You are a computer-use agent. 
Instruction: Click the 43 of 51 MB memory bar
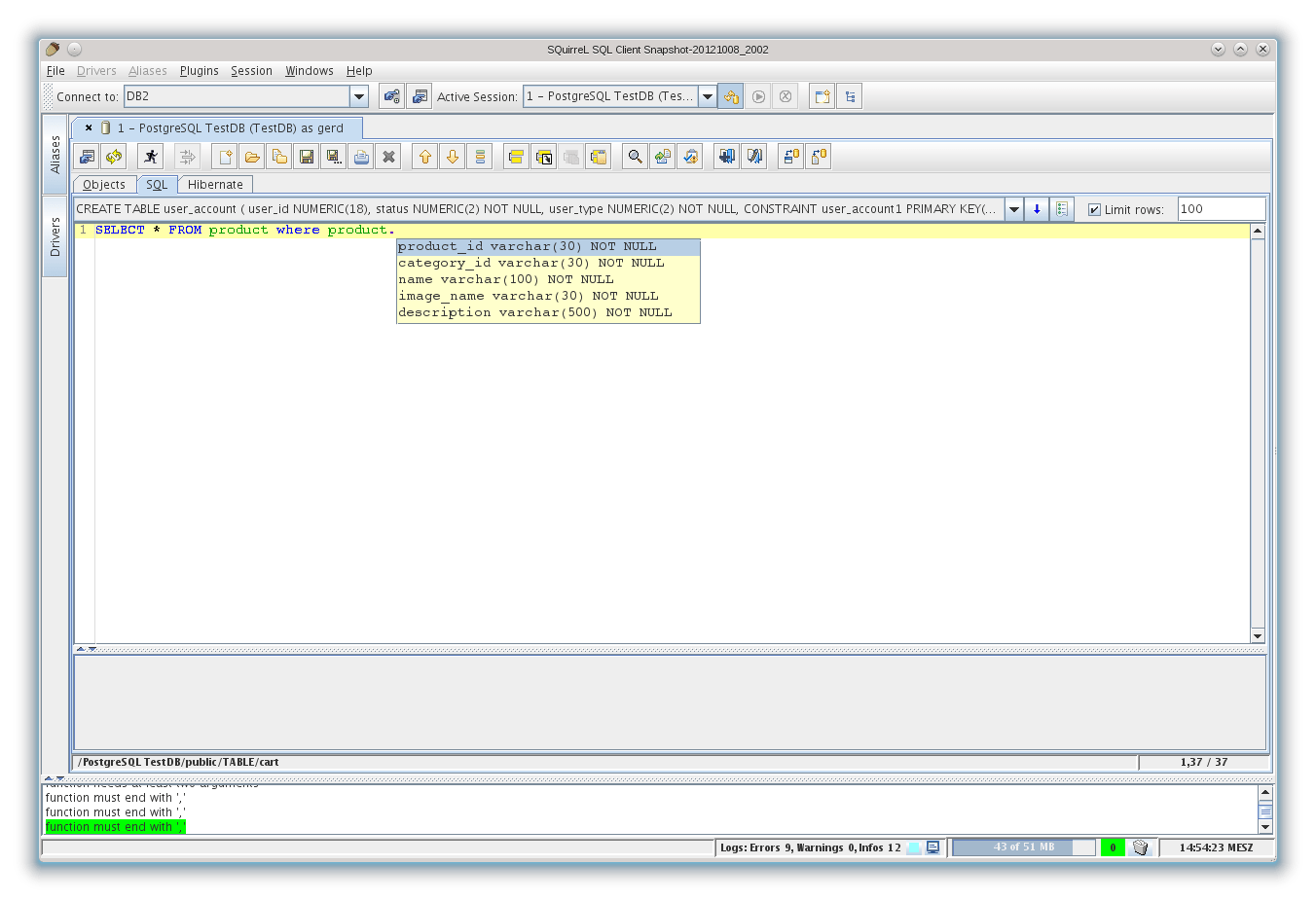[x=1025, y=847]
